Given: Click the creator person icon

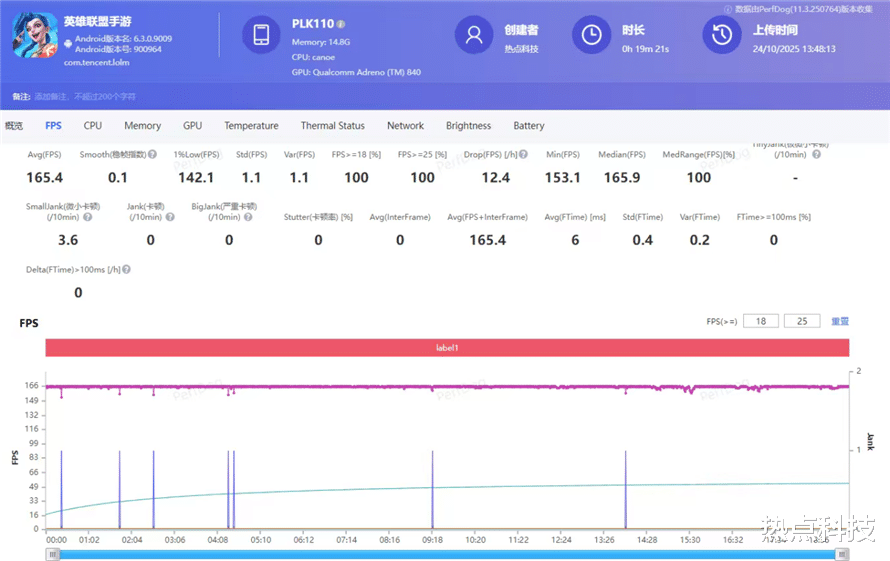Looking at the screenshot, I should 474,35.
